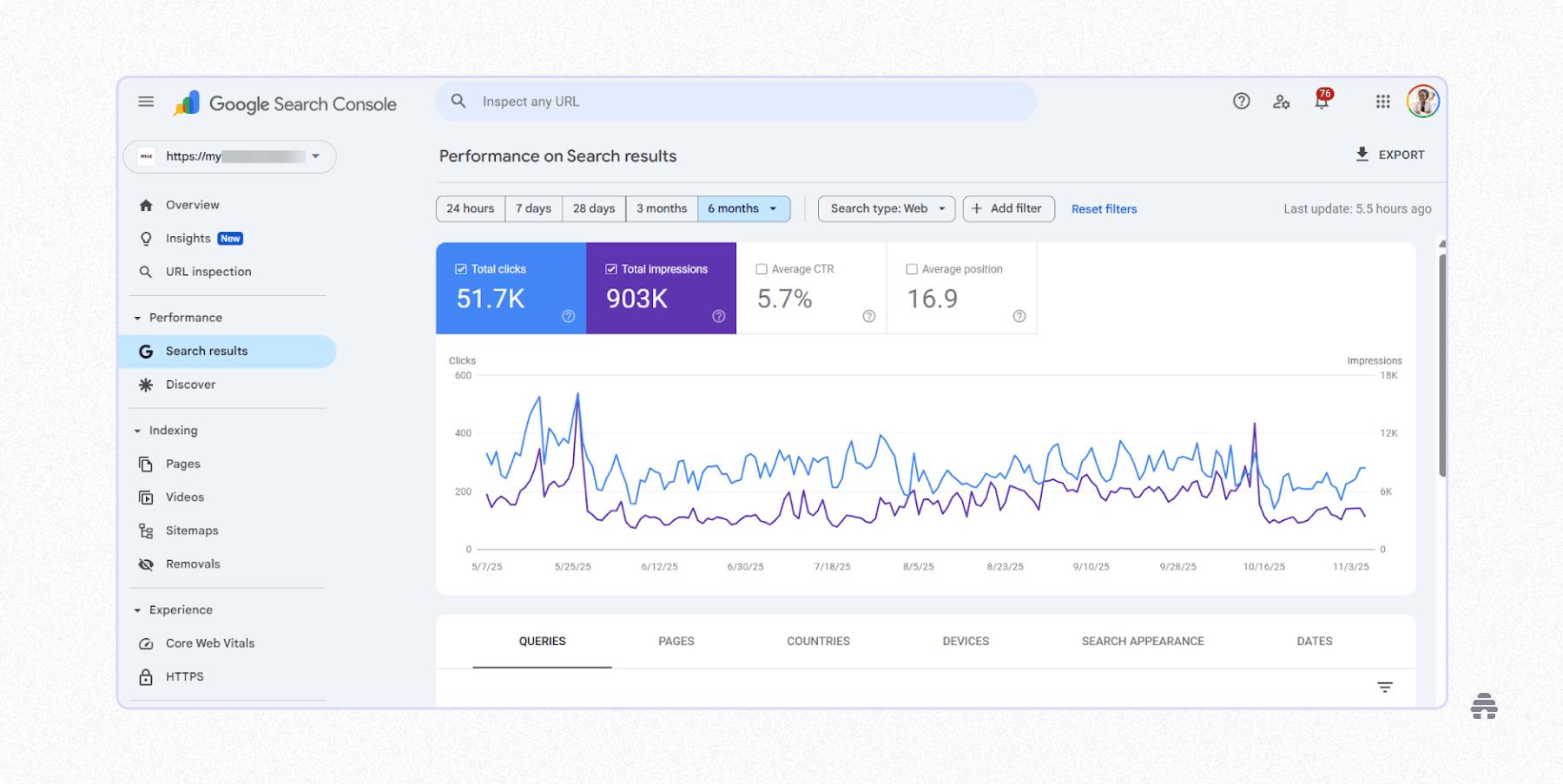
Task: Click the Export download icon
Action: [x=1362, y=155]
